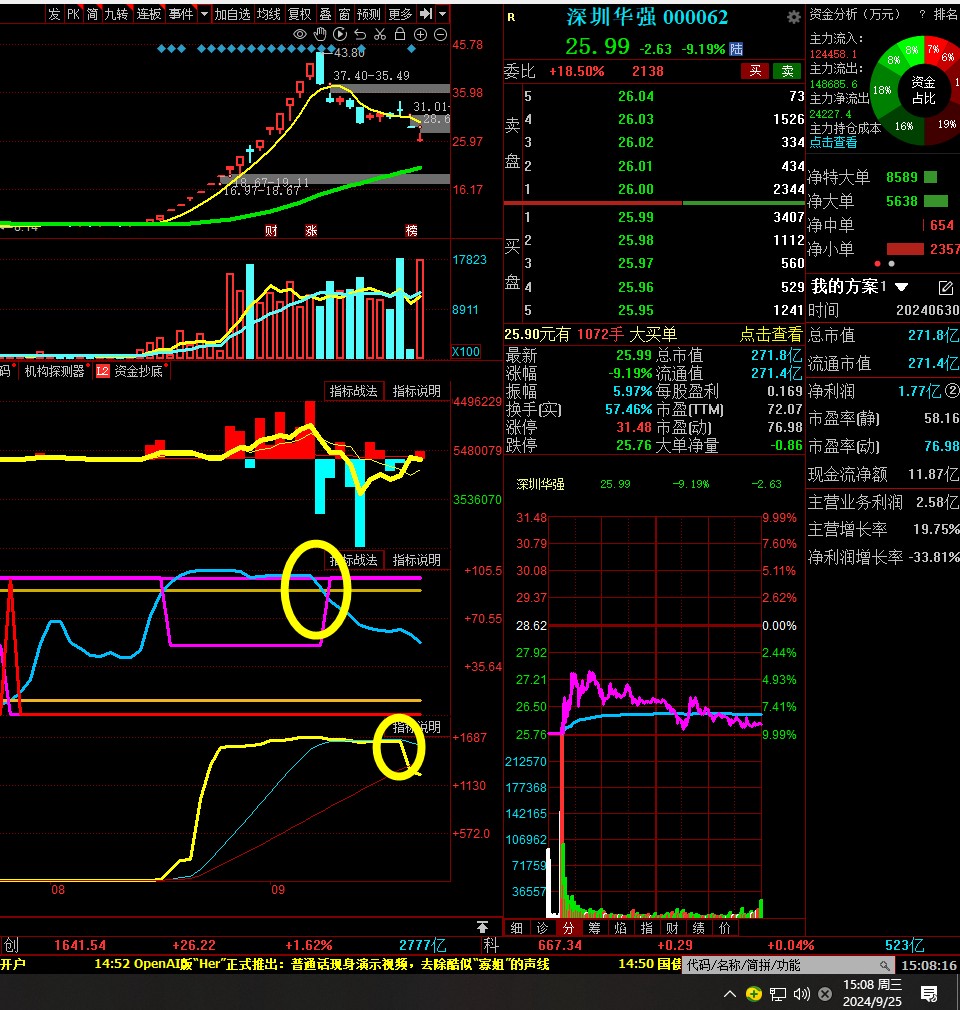The image size is (960, 1010).
Task: Switch to the 财 finance tab
Action: (x=672, y=928)
